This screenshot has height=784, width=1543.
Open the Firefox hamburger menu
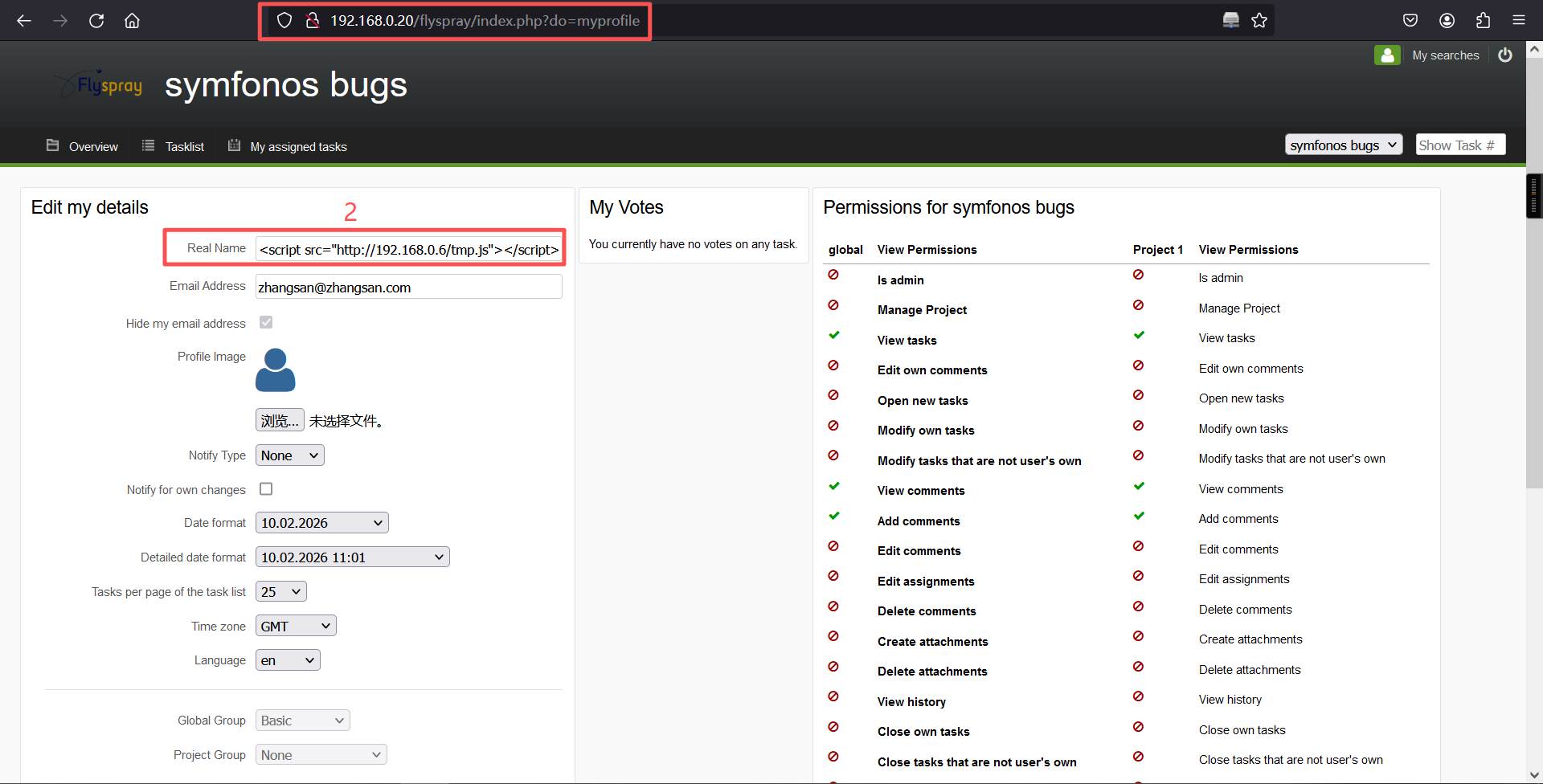pyautogui.click(x=1519, y=21)
